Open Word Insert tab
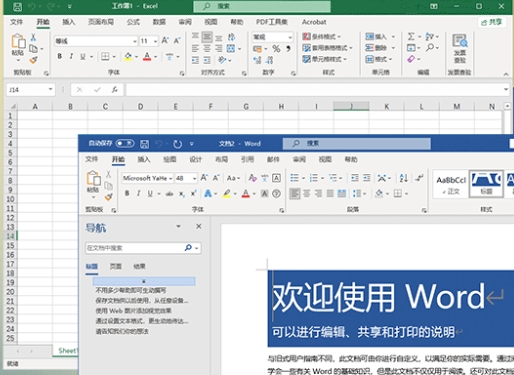514x375 pixels. [x=144, y=159]
